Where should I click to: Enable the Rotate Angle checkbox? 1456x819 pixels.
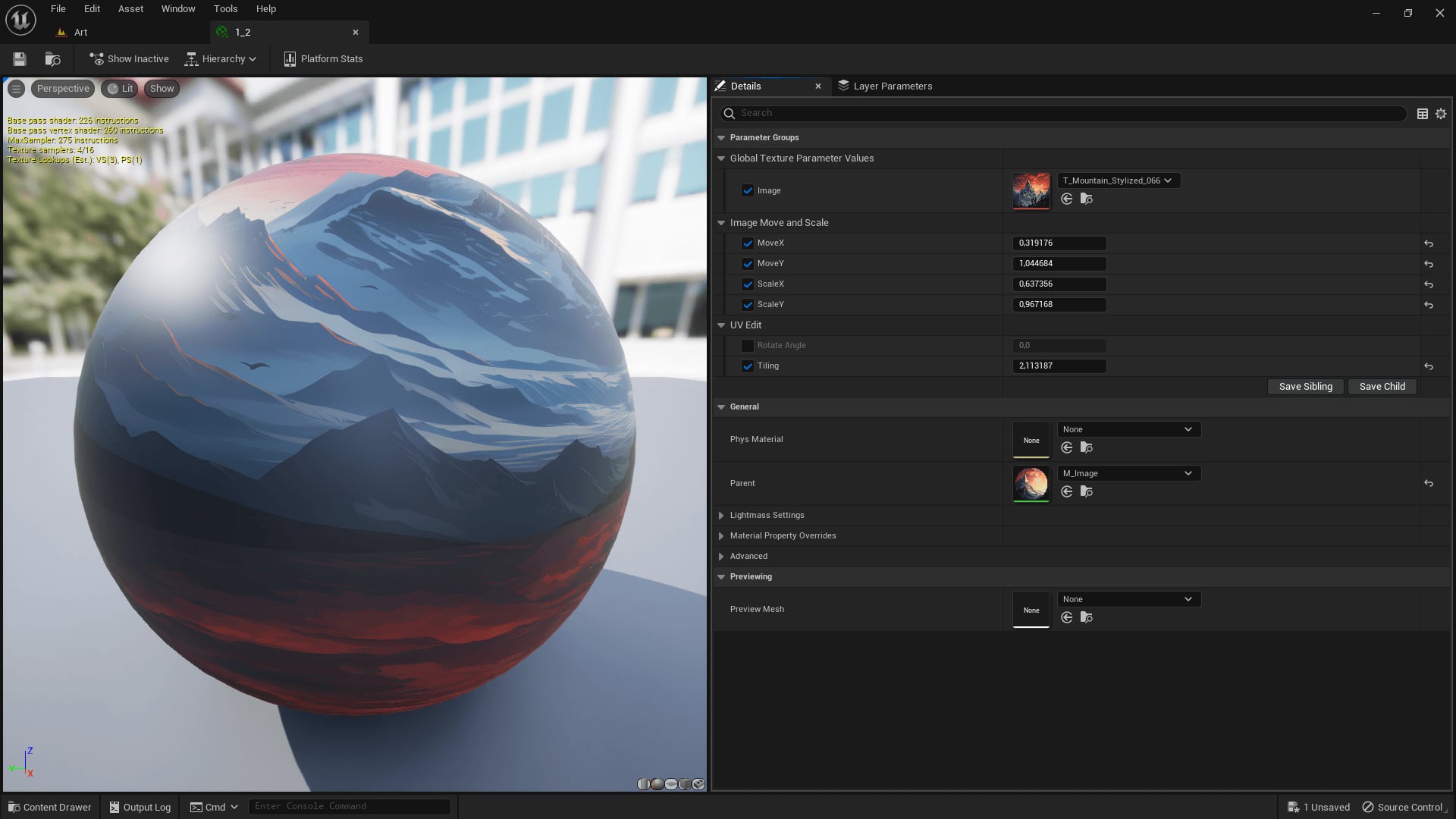click(x=748, y=346)
